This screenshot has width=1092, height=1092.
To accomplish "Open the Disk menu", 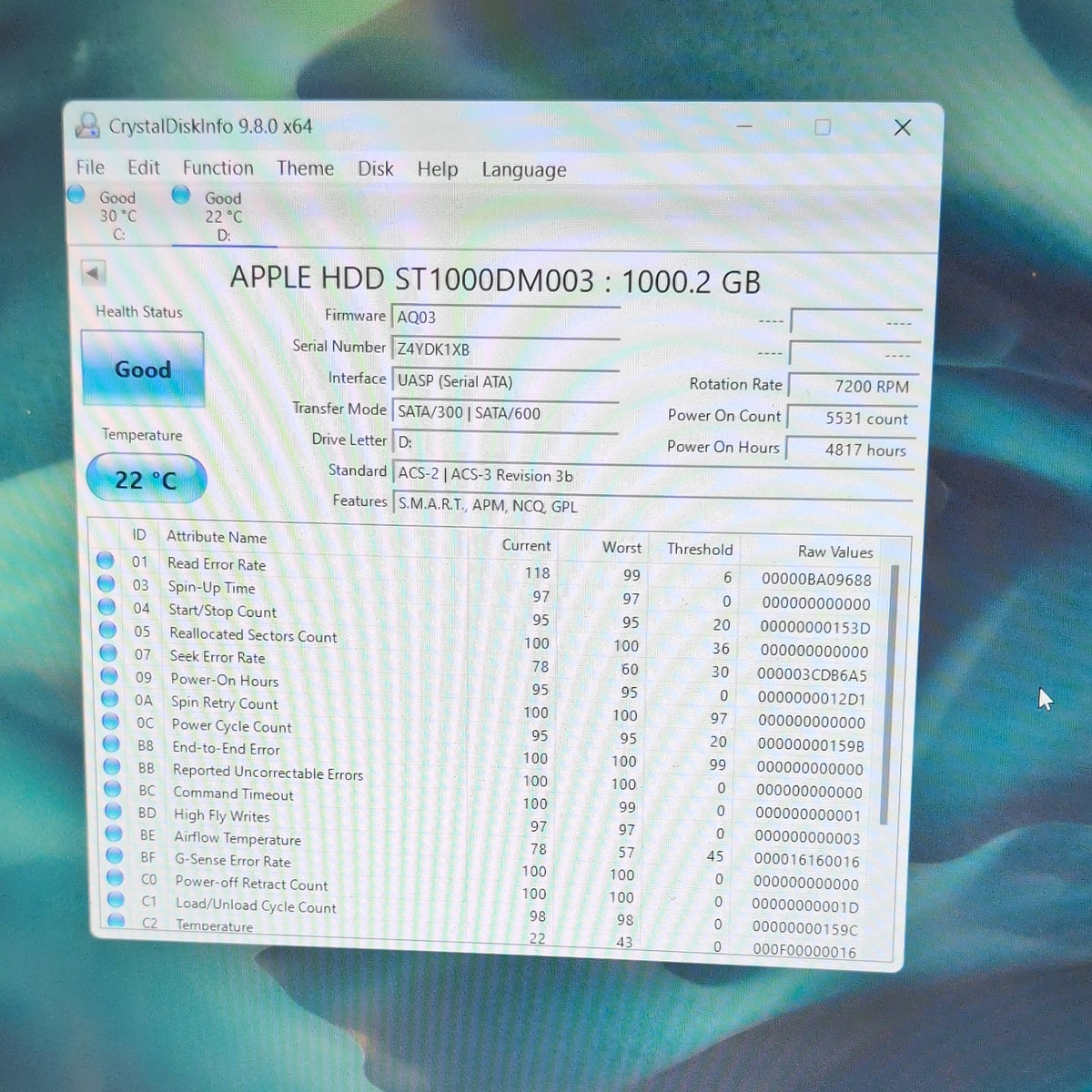I will click(376, 169).
